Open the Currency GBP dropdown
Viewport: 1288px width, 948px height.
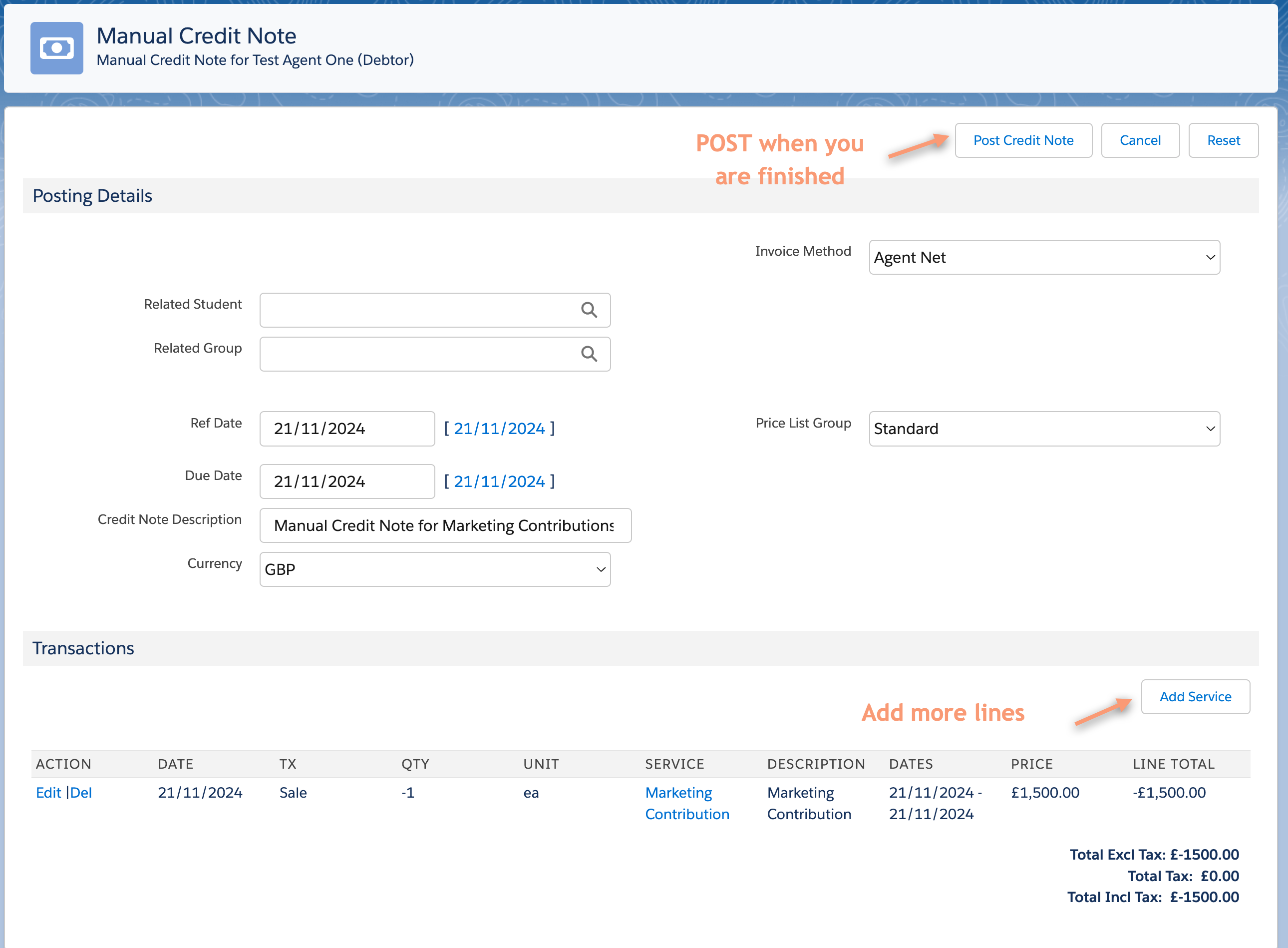(434, 570)
